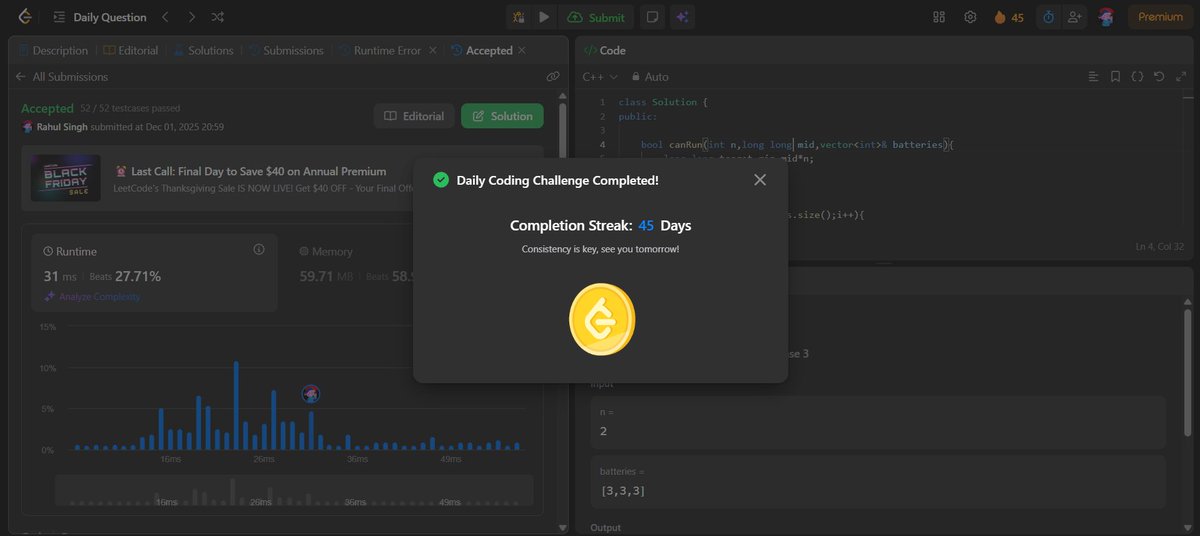Viewport: 1200px width, 536px height.
Task: Open the layout grid icon
Action: pyautogui.click(x=939, y=17)
